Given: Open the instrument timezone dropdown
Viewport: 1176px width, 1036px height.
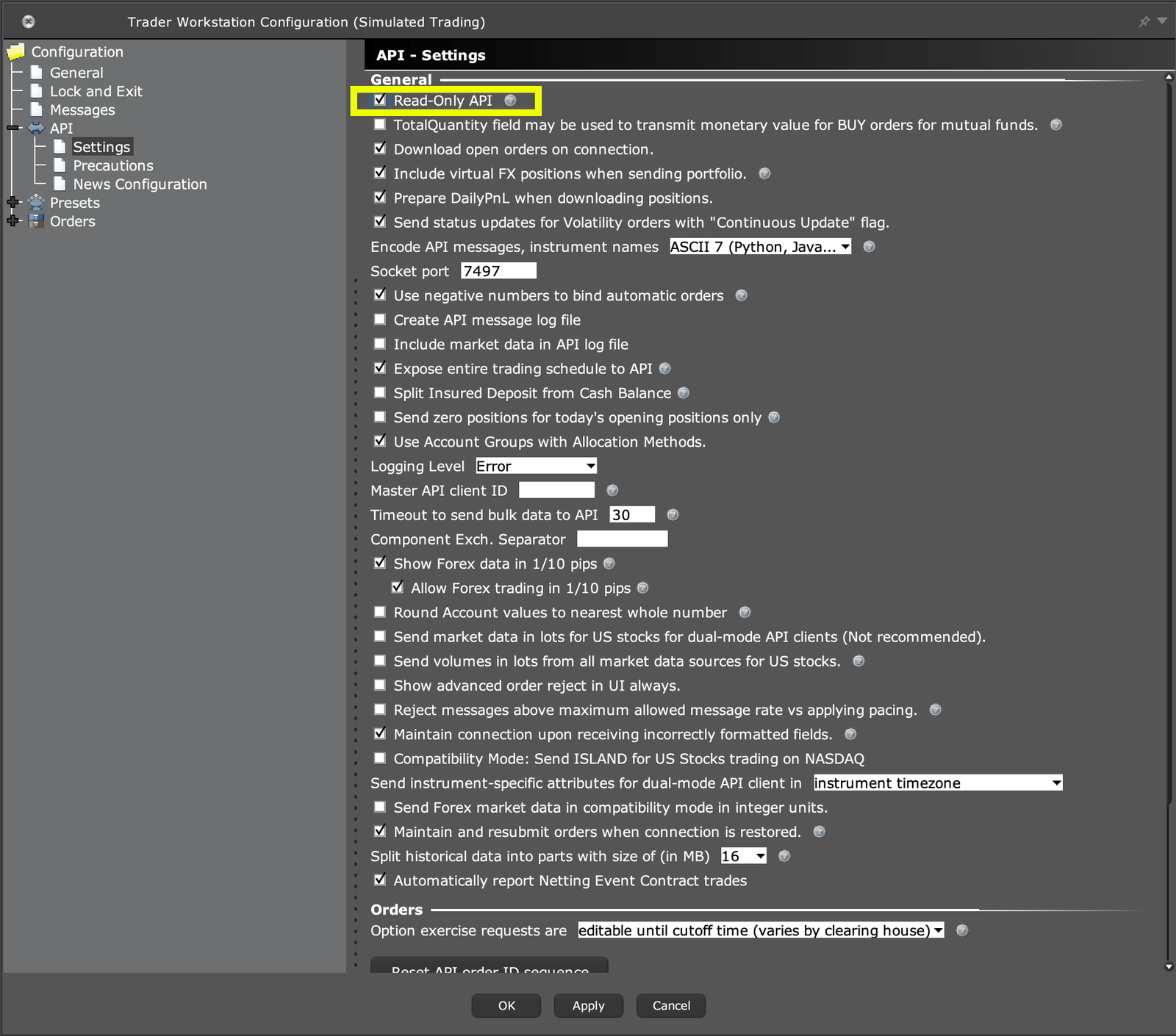Looking at the screenshot, I should coord(938,783).
